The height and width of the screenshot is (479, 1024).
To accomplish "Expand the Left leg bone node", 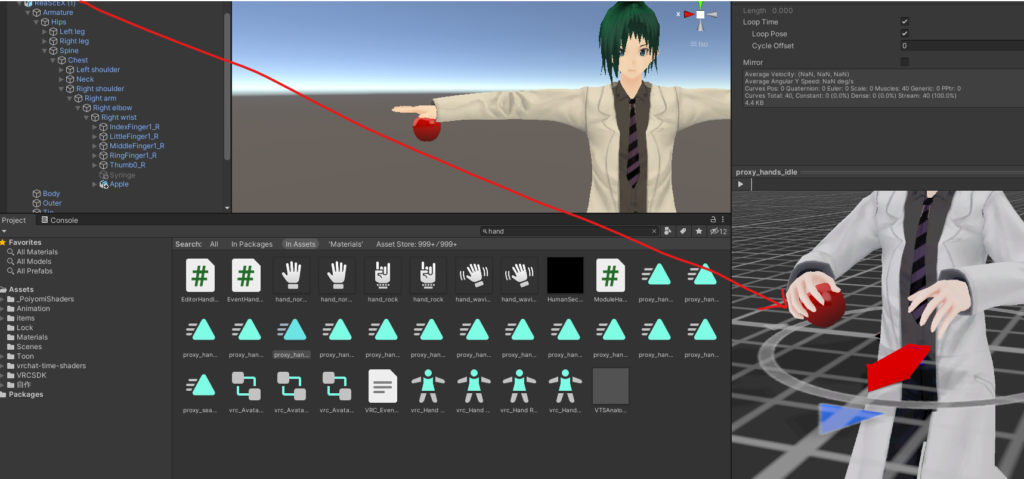I will pos(45,31).
